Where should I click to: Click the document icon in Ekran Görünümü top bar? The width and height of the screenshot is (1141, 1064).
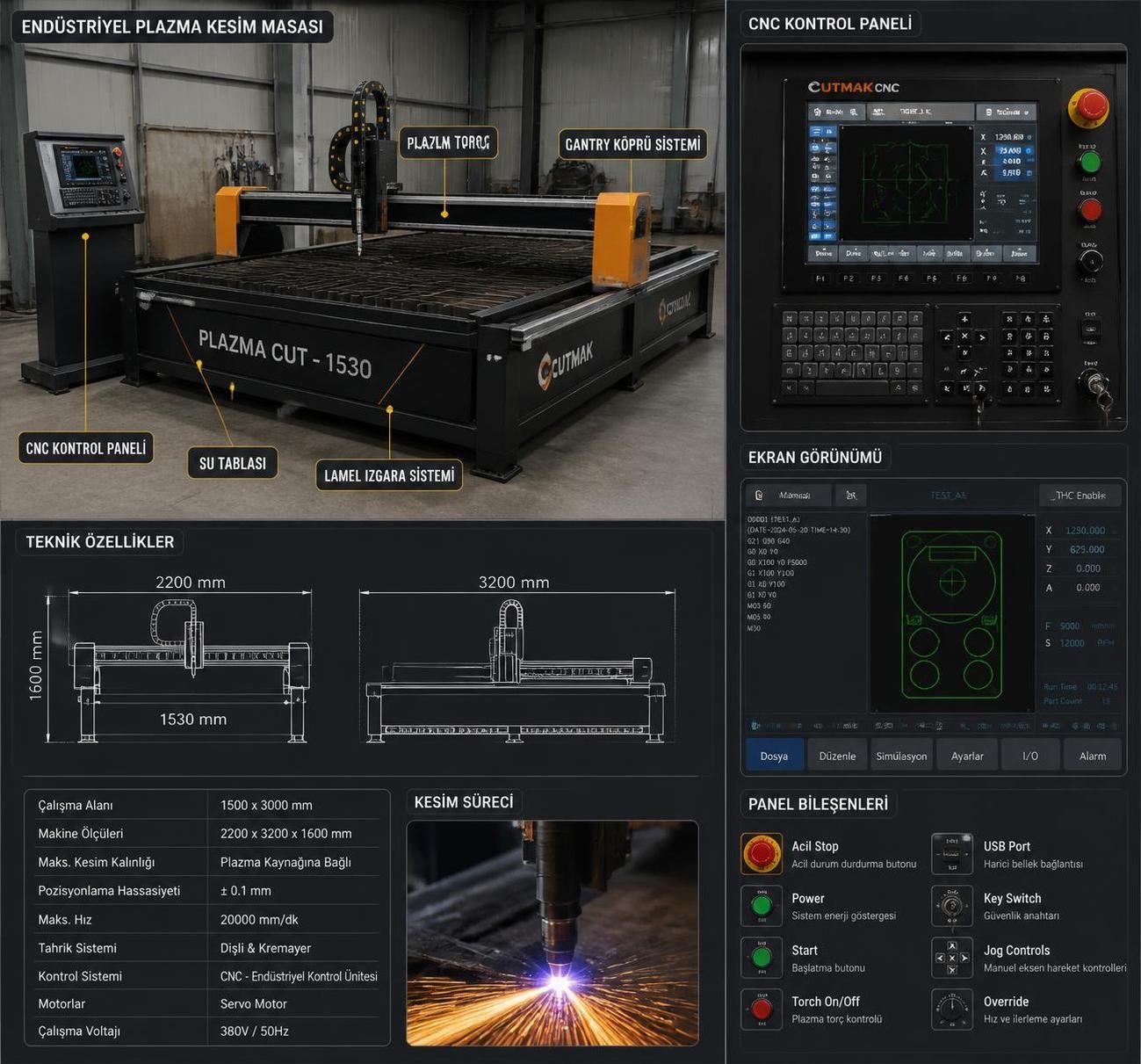760,496
